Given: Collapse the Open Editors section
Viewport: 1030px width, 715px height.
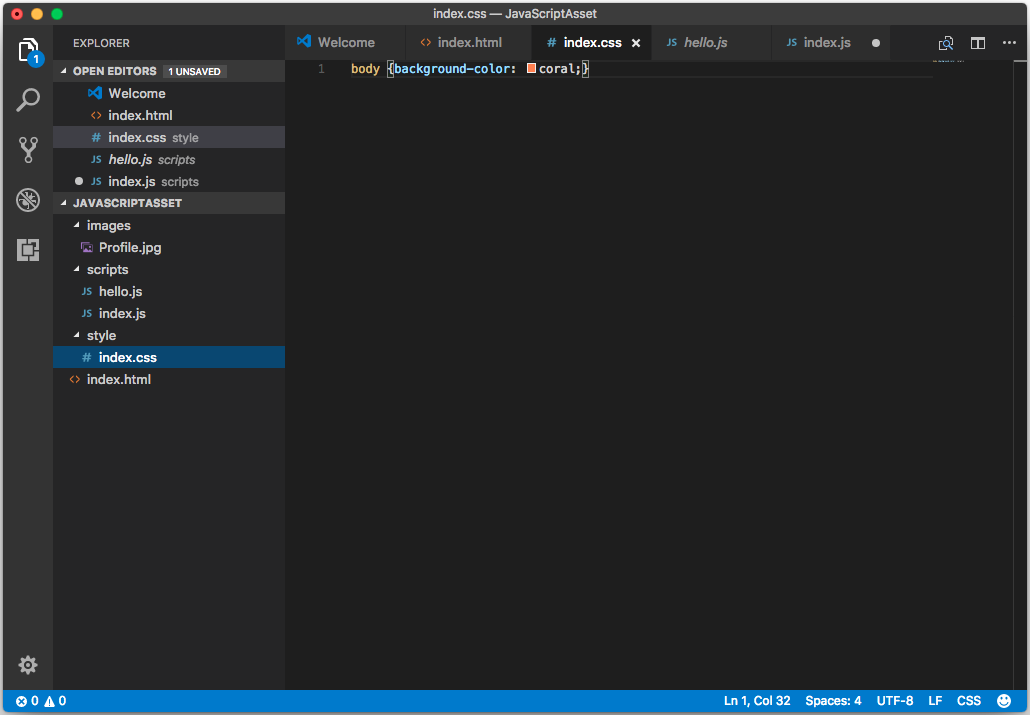Looking at the screenshot, I should coord(64,70).
